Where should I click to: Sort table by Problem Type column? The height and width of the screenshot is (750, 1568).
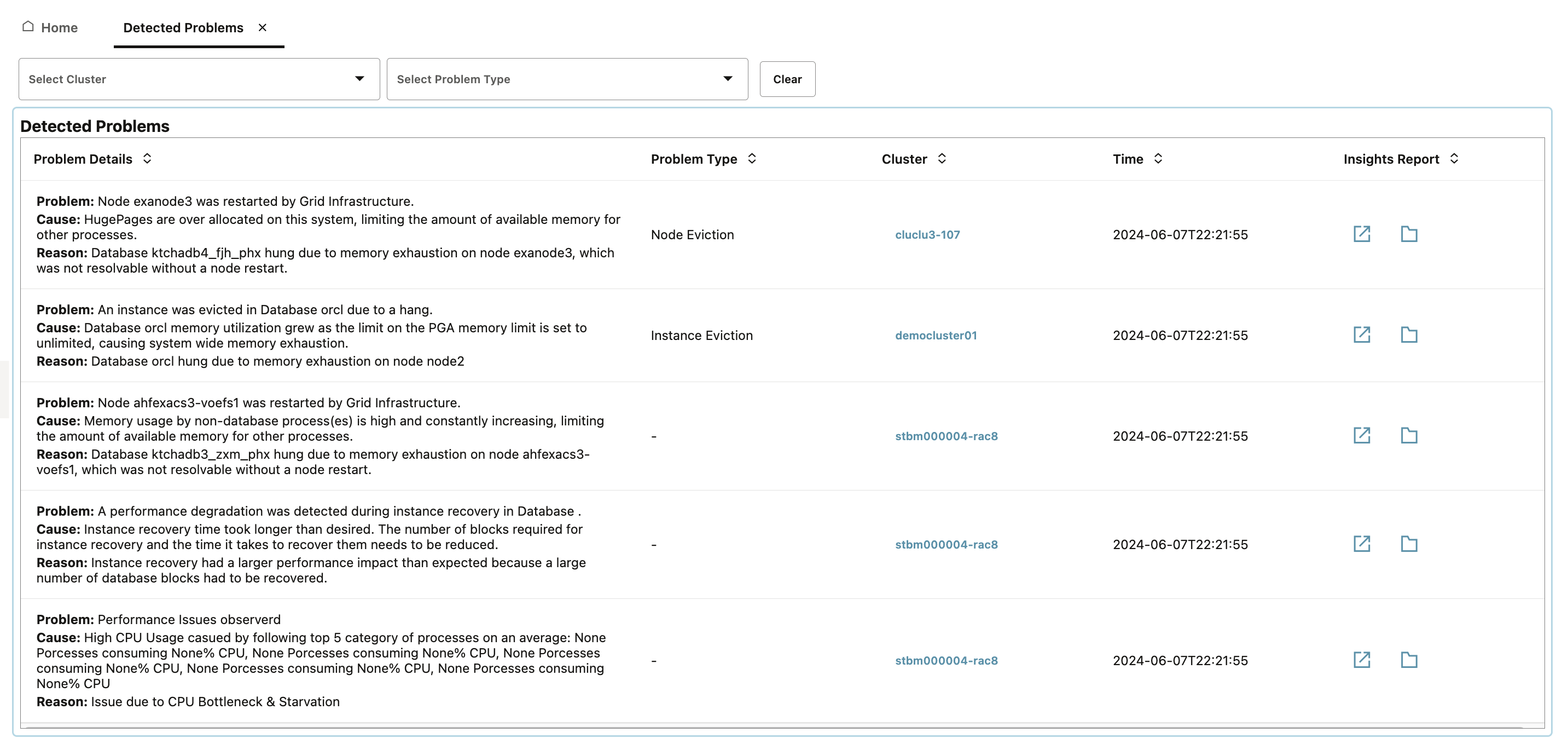752,158
